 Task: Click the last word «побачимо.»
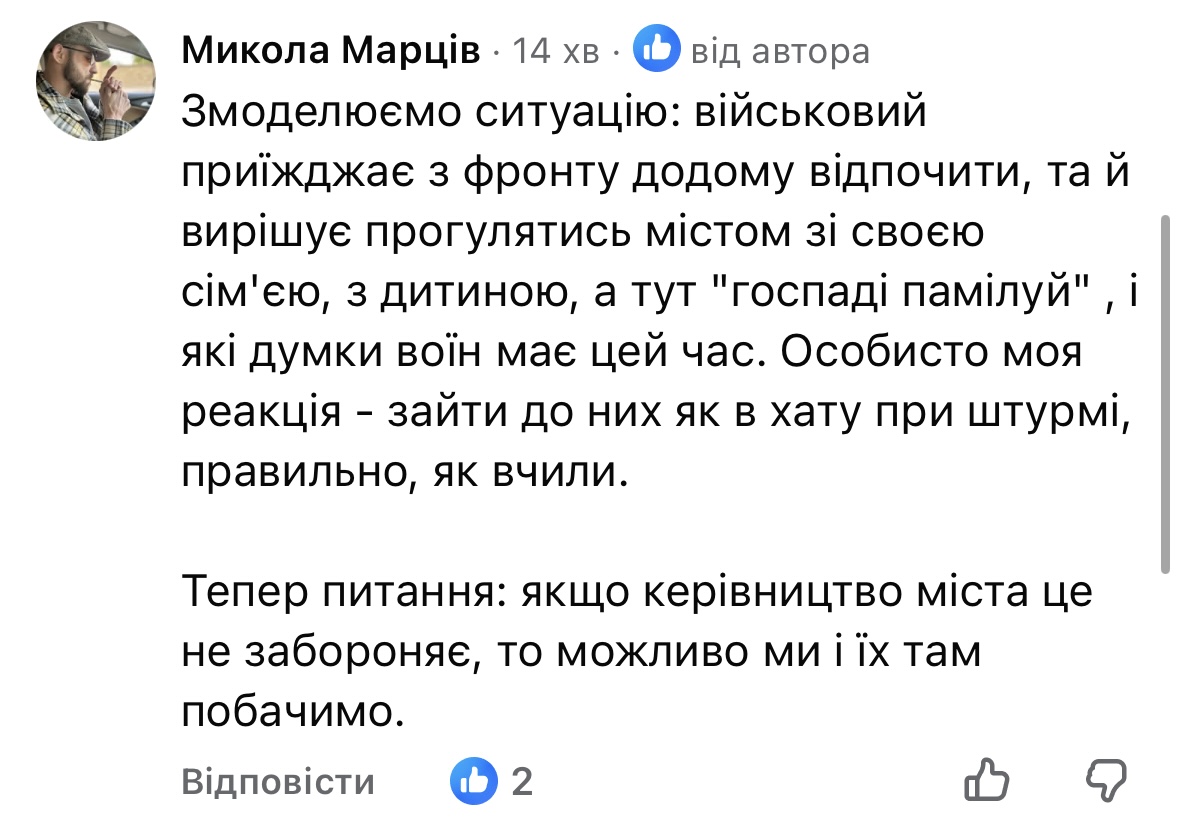pyautogui.click(x=284, y=712)
